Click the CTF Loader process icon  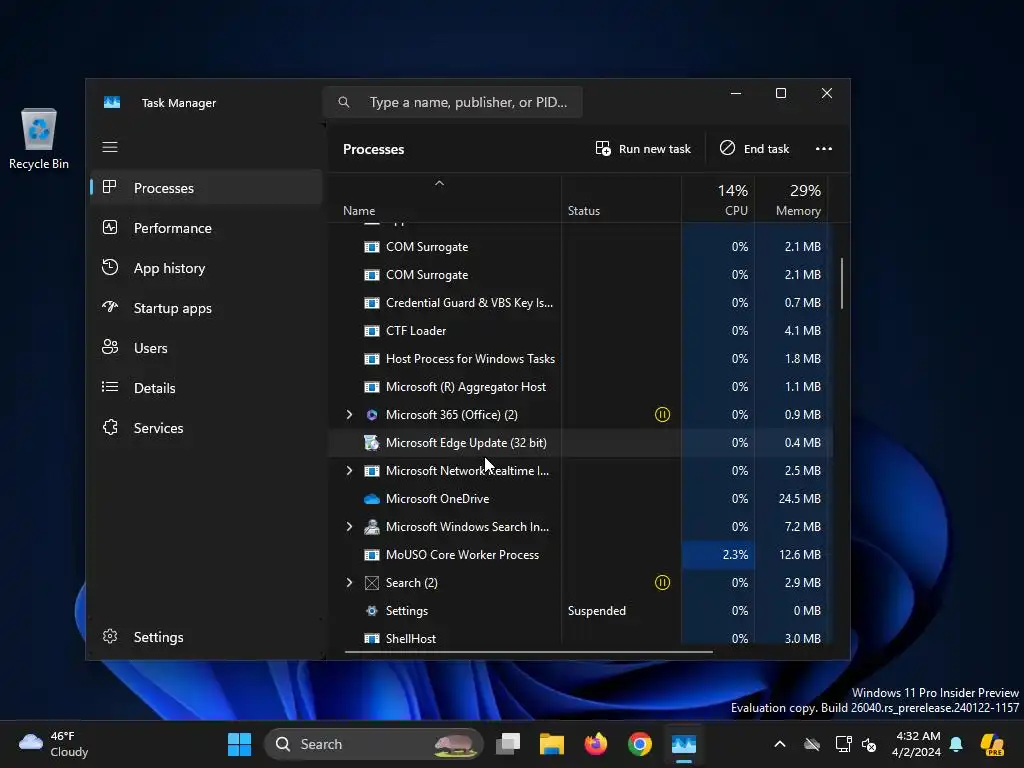(x=372, y=331)
